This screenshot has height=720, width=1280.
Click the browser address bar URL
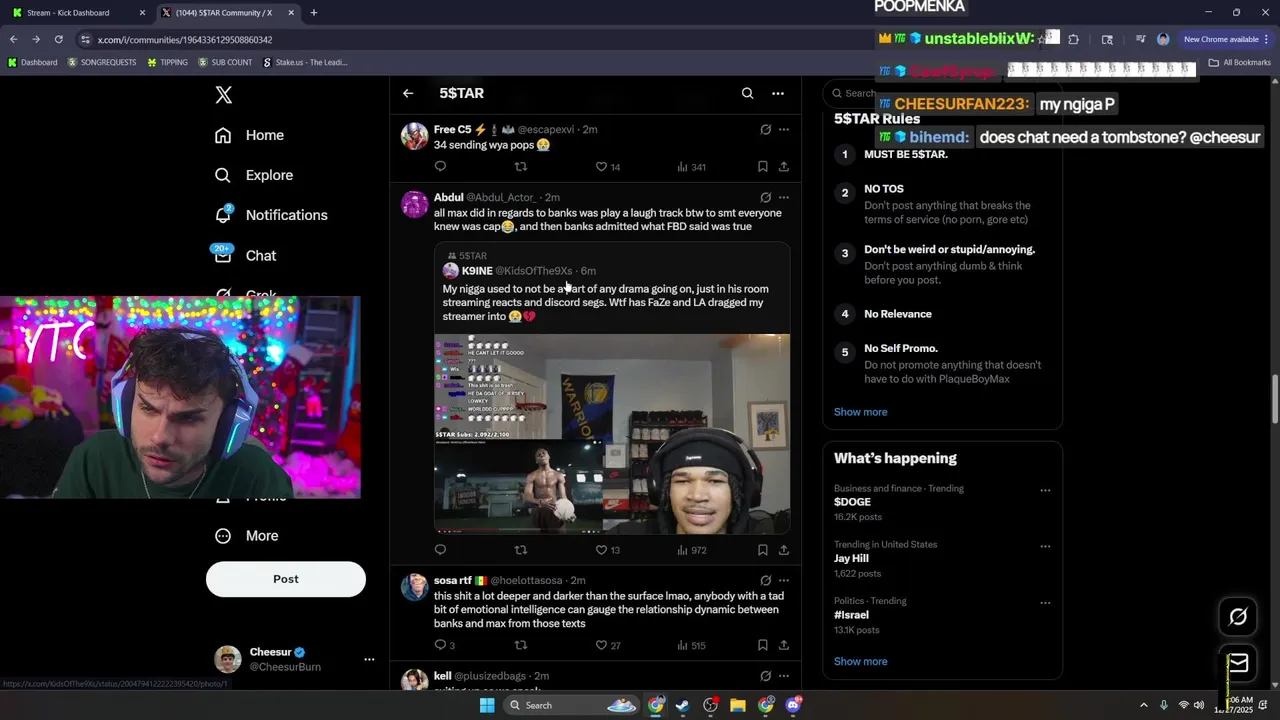pos(185,39)
